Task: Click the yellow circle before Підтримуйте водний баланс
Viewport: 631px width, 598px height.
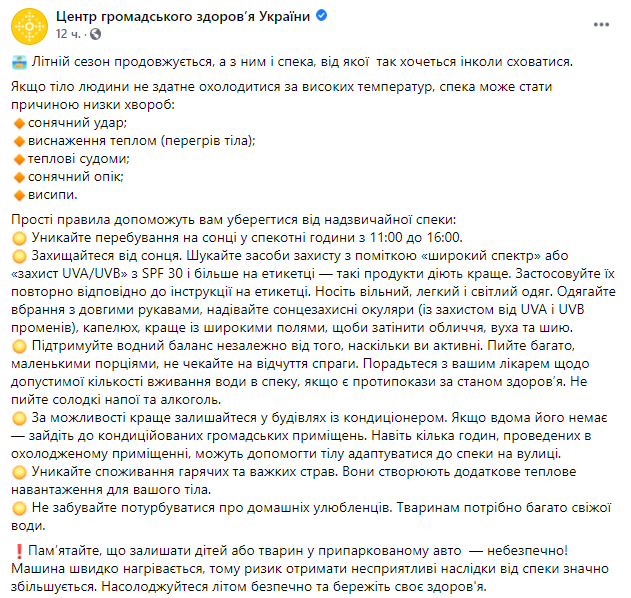Action: click(20, 346)
